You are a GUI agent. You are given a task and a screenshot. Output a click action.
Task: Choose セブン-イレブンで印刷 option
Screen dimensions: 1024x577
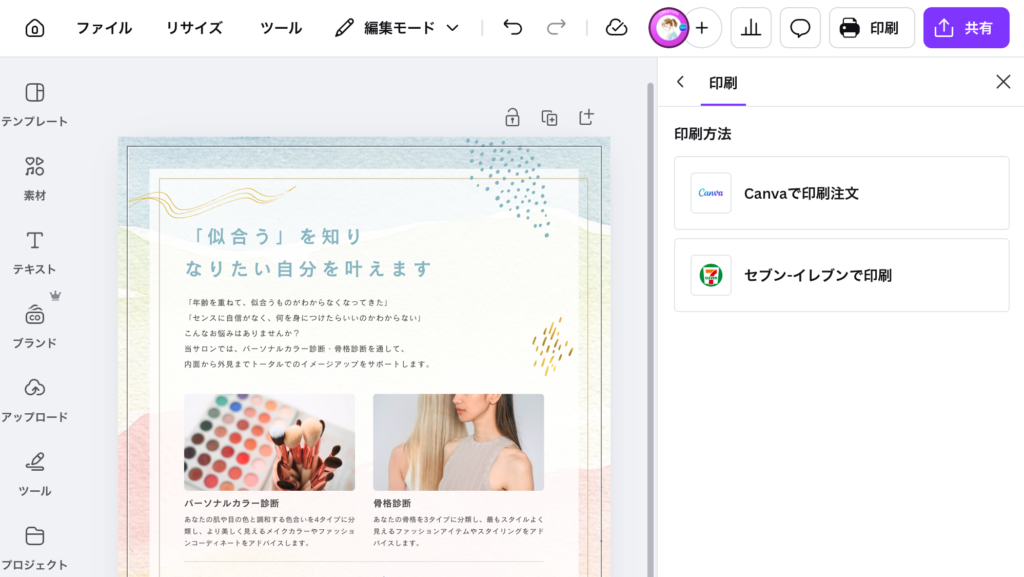[841, 275]
